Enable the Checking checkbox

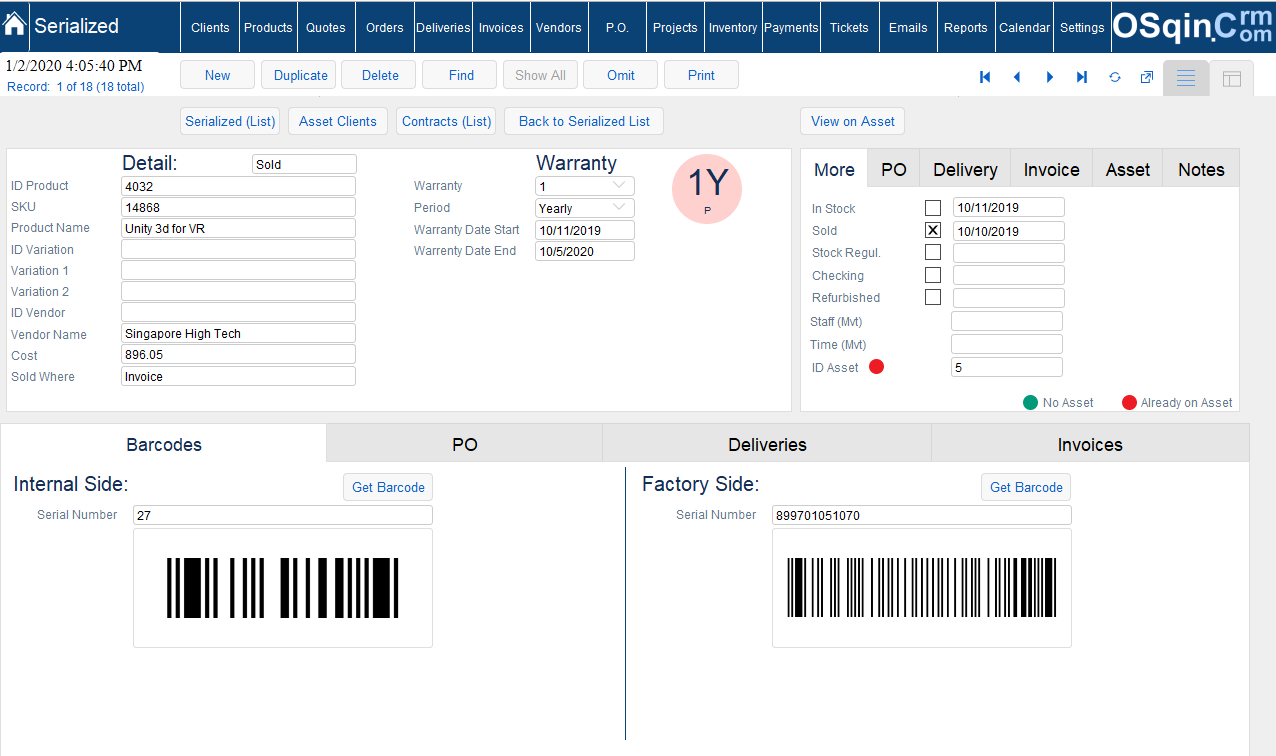(x=933, y=275)
